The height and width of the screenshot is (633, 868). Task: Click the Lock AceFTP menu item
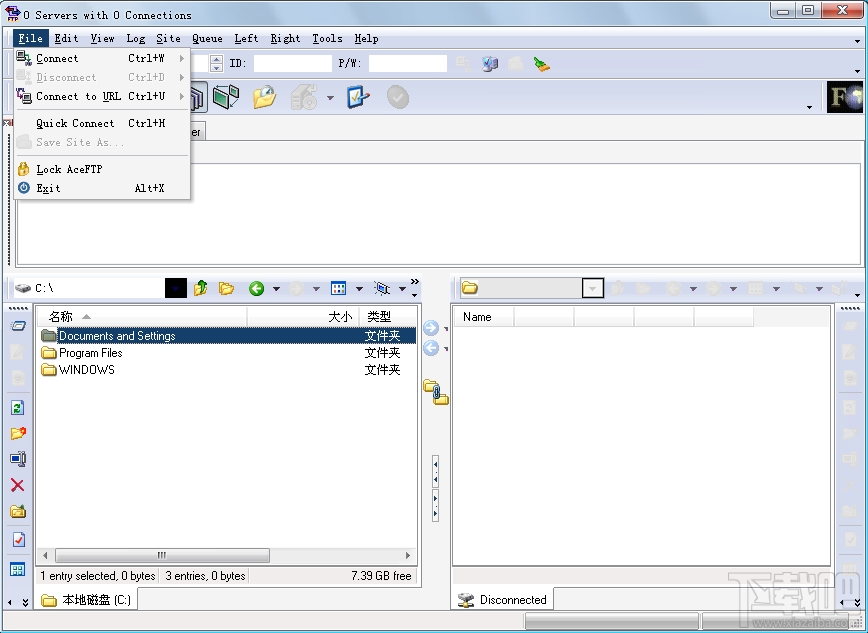pos(70,169)
